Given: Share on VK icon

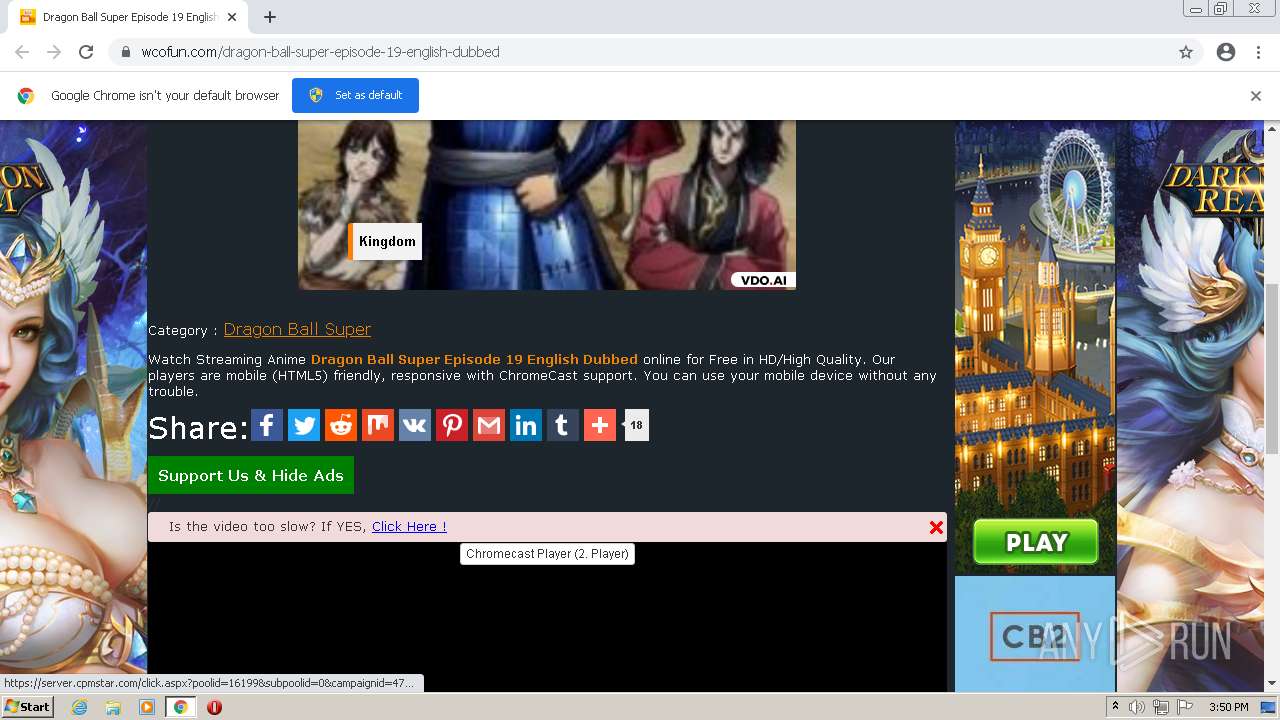Looking at the screenshot, I should point(415,425).
